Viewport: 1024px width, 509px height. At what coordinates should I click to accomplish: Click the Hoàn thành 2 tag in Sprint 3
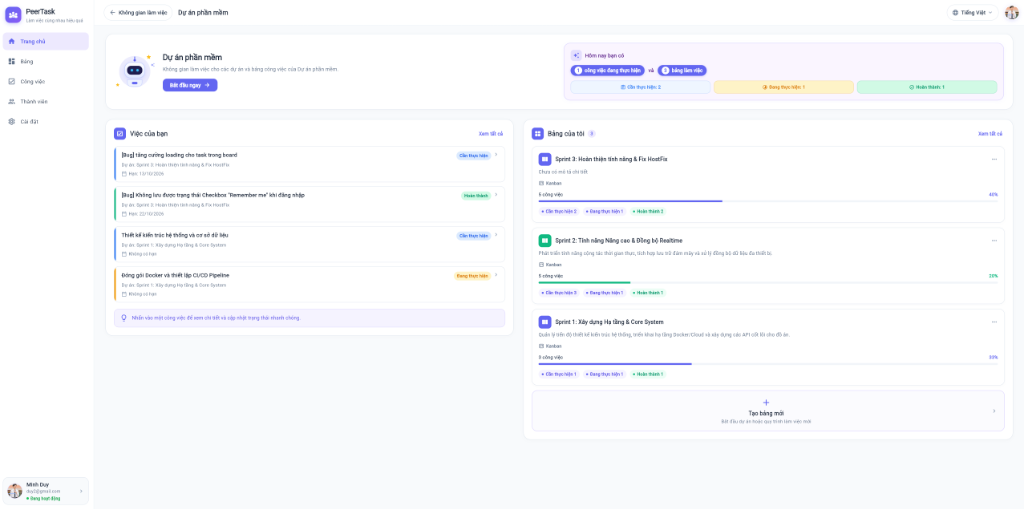point(648,211)
